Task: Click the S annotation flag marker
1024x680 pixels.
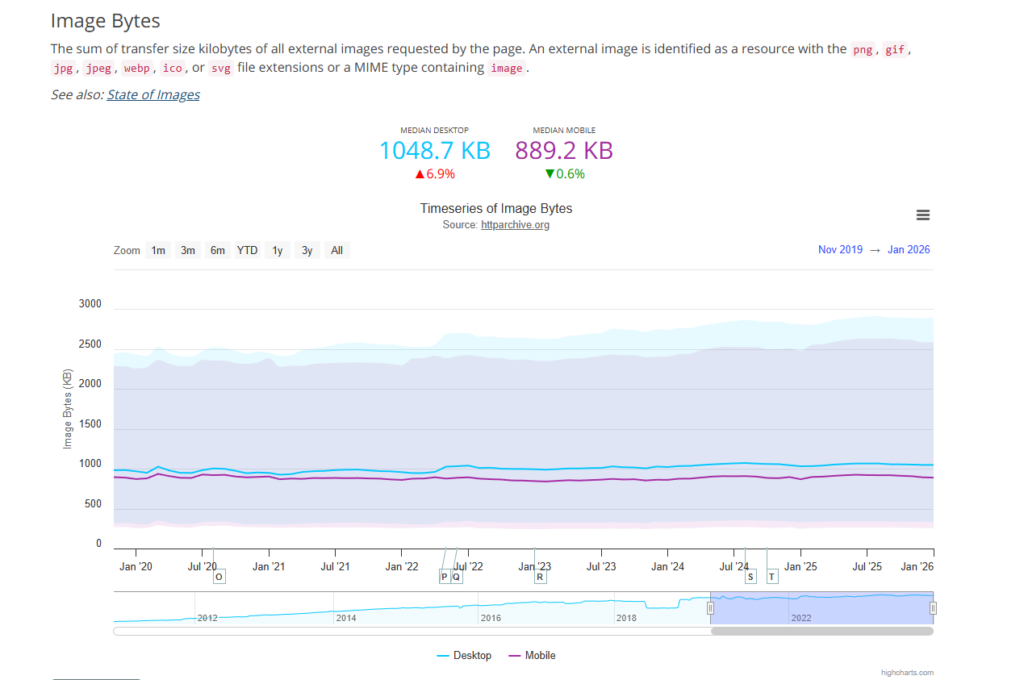Action: pos(751,576)
